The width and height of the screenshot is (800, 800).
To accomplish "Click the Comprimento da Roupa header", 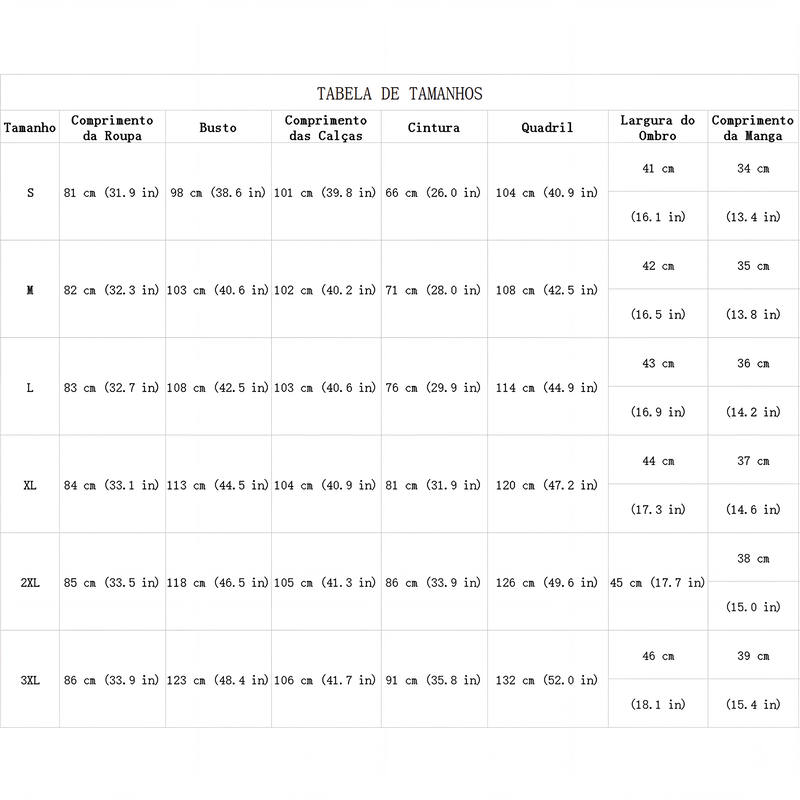I will click(x=112, y=128).
